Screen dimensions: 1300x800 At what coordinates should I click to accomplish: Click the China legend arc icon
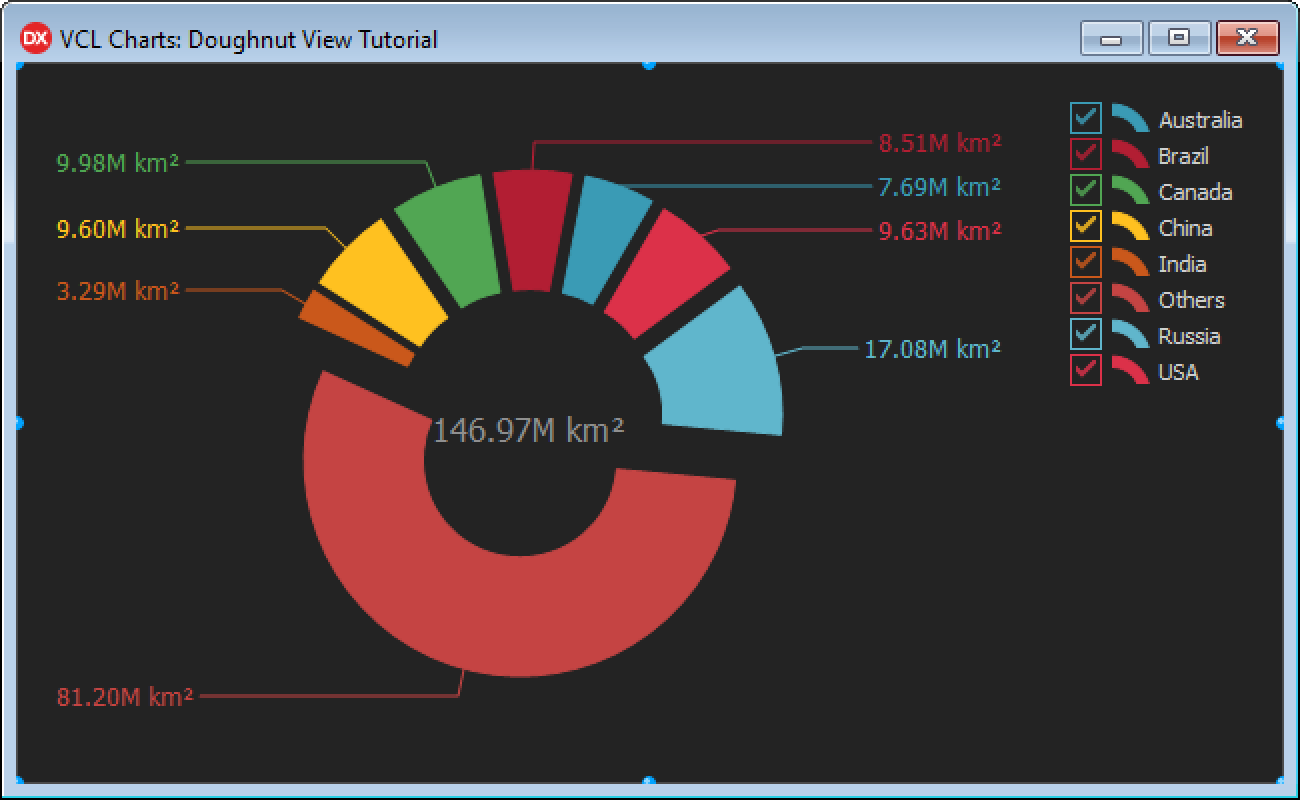pos(1130,227)
